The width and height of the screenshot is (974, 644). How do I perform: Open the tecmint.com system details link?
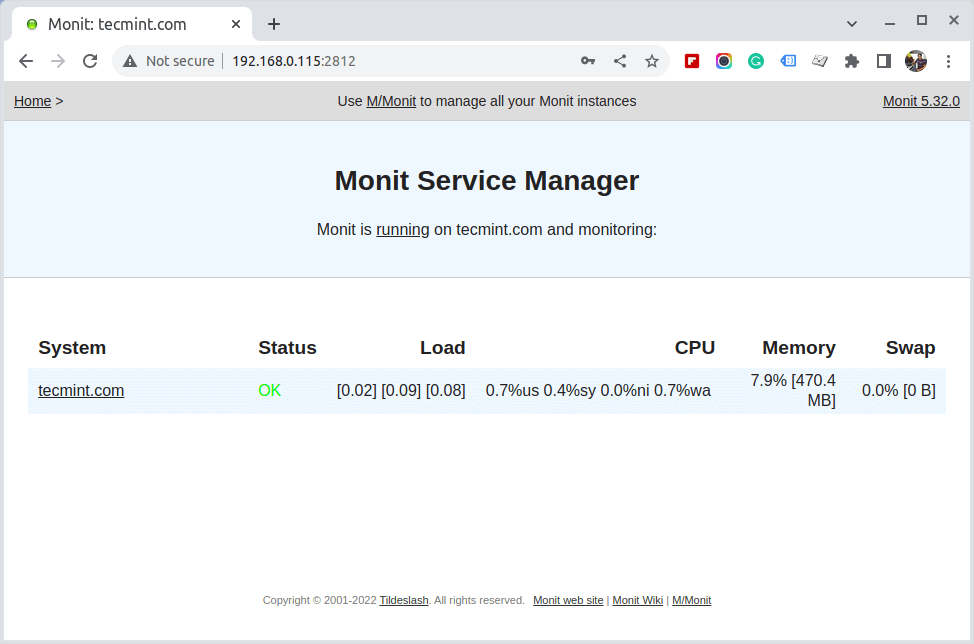(81, 390)
